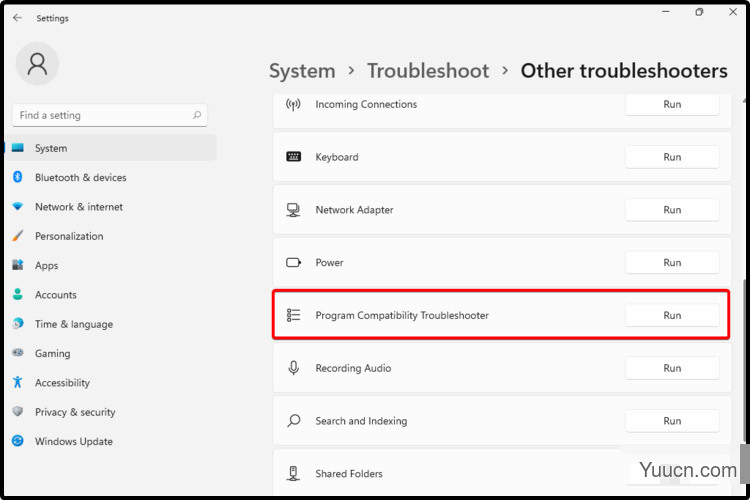This screenshot has height=500, width=750.
Task: Select the Keyboard row label
Action: (x=337, y=157)
